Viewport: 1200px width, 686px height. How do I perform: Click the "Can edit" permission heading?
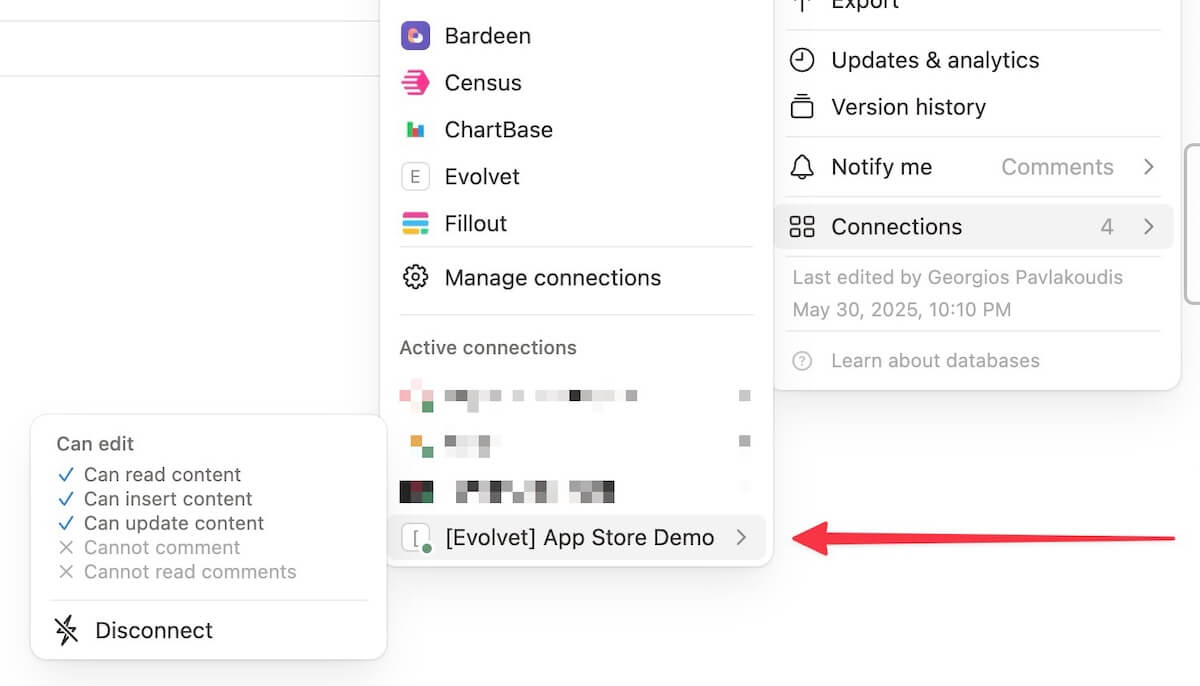[95, 444]
